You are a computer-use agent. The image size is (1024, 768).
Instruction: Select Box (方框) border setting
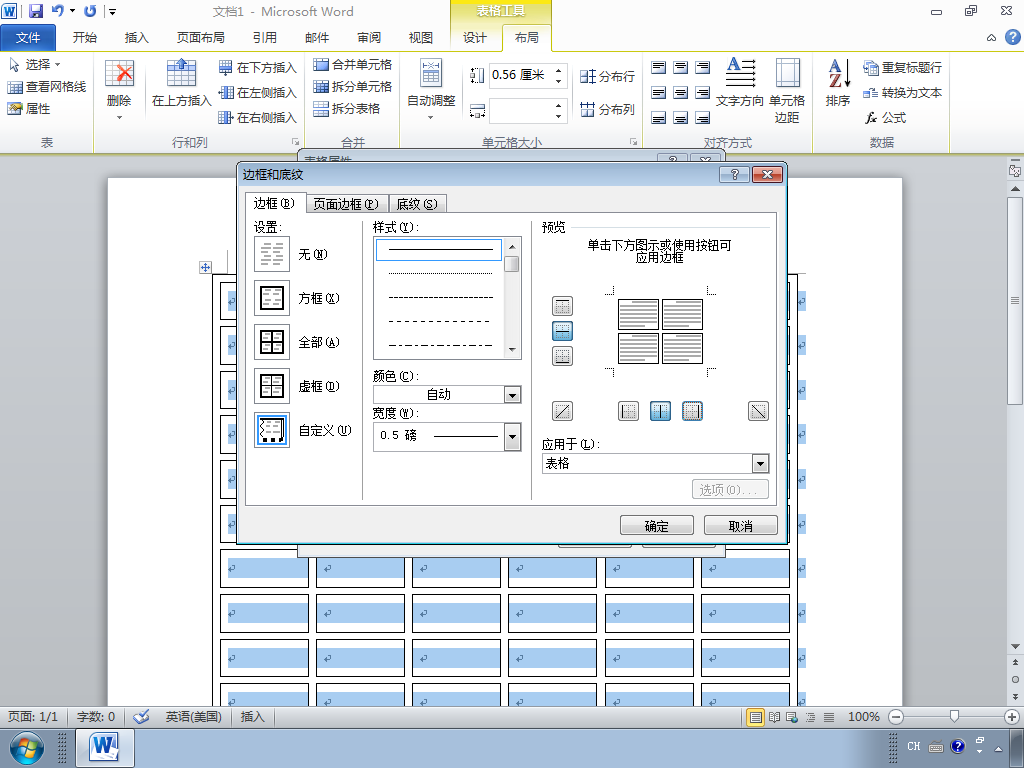(272, 298)
